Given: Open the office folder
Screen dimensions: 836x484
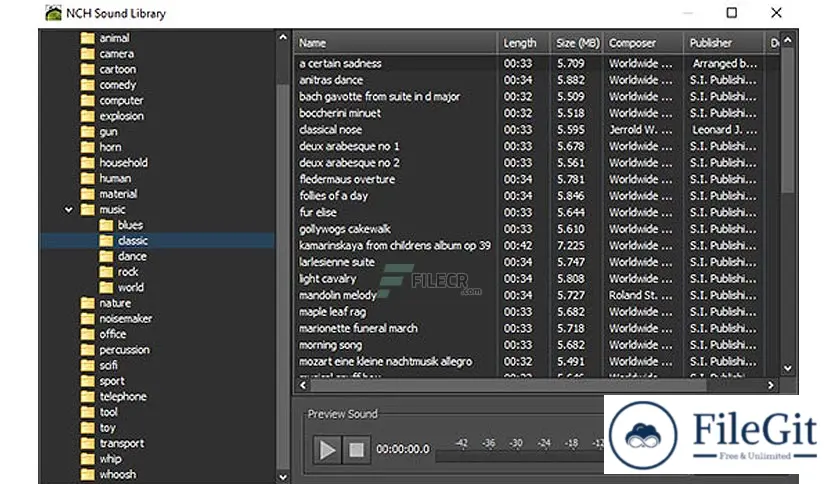Looking at the screenshot, I should coord(103,334).
